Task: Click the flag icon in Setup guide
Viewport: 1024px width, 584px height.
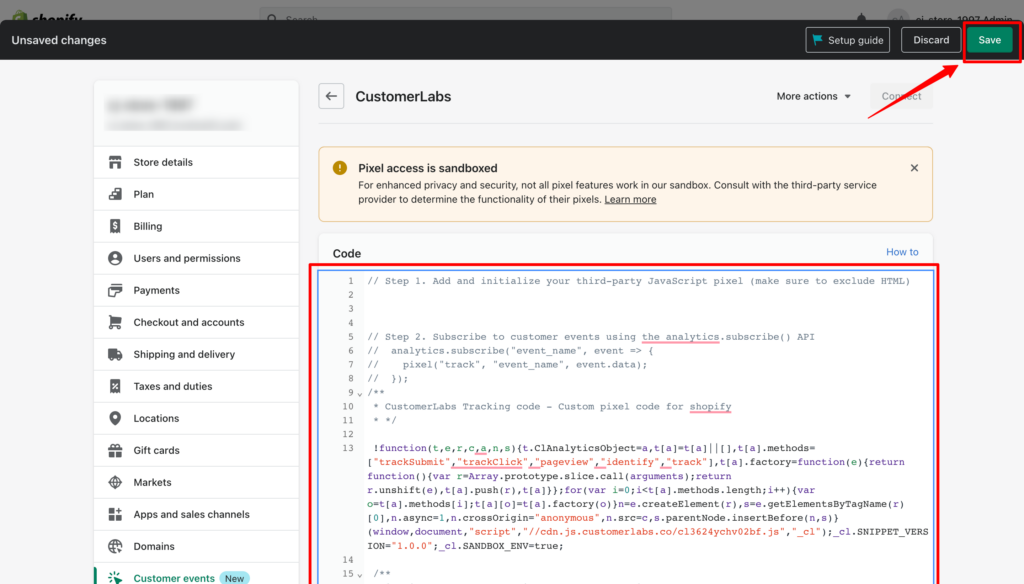Action: (x=818, y=40)
